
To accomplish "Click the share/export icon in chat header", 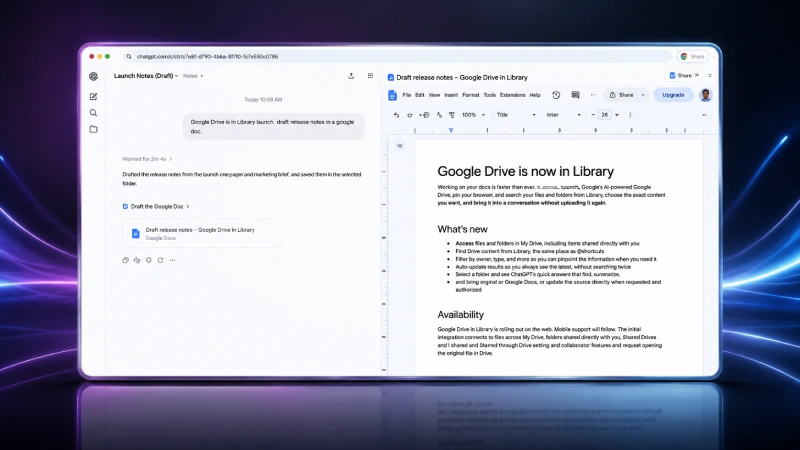I will [351, 76].
